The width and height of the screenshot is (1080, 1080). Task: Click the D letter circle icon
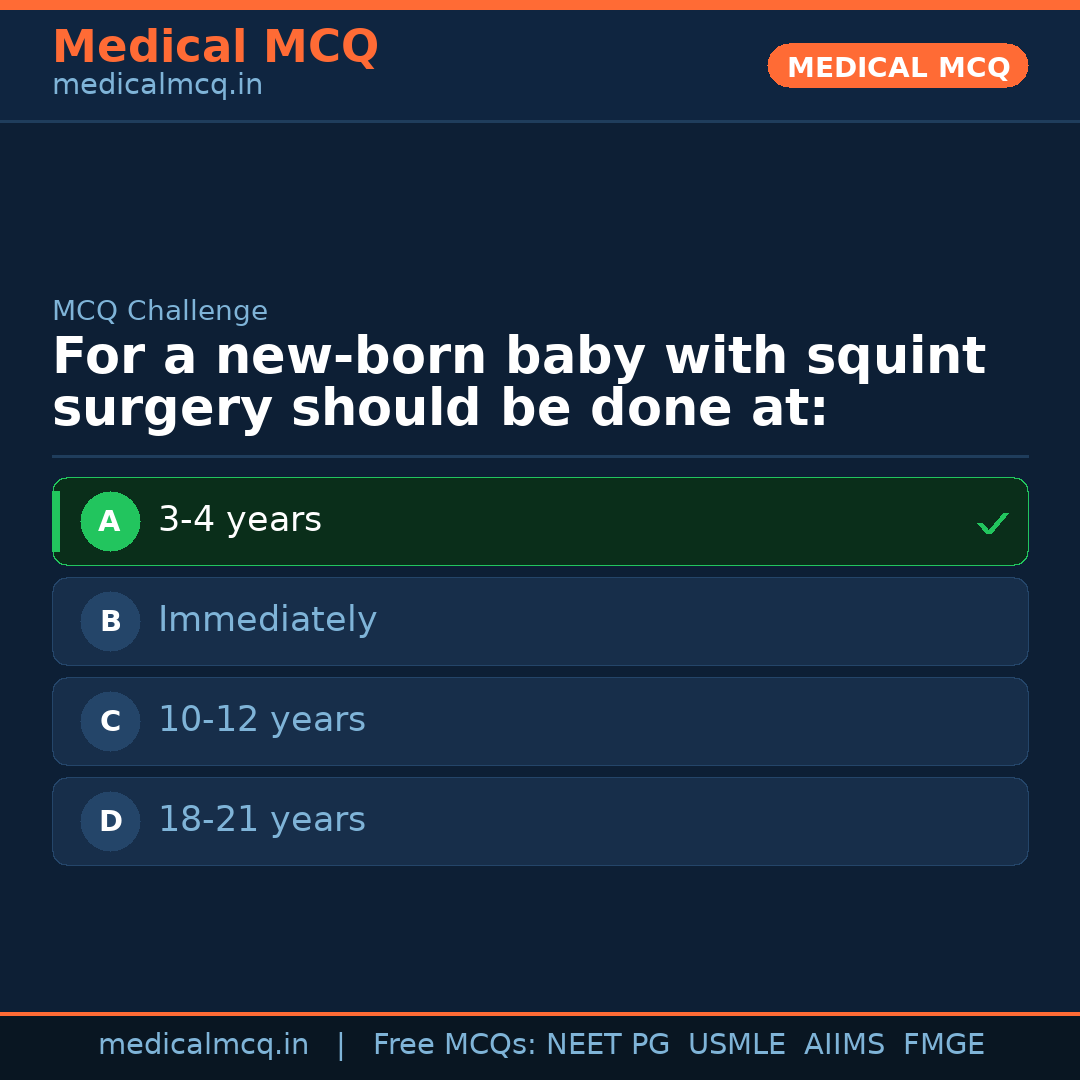click(110, 821)
